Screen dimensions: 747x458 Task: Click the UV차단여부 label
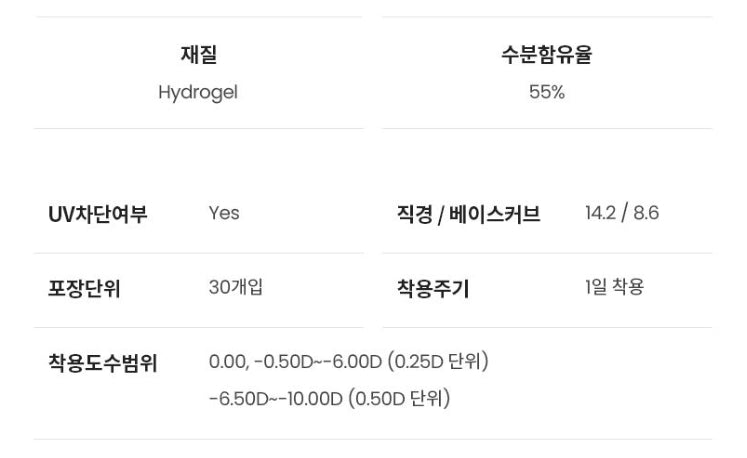click(98, 214)
